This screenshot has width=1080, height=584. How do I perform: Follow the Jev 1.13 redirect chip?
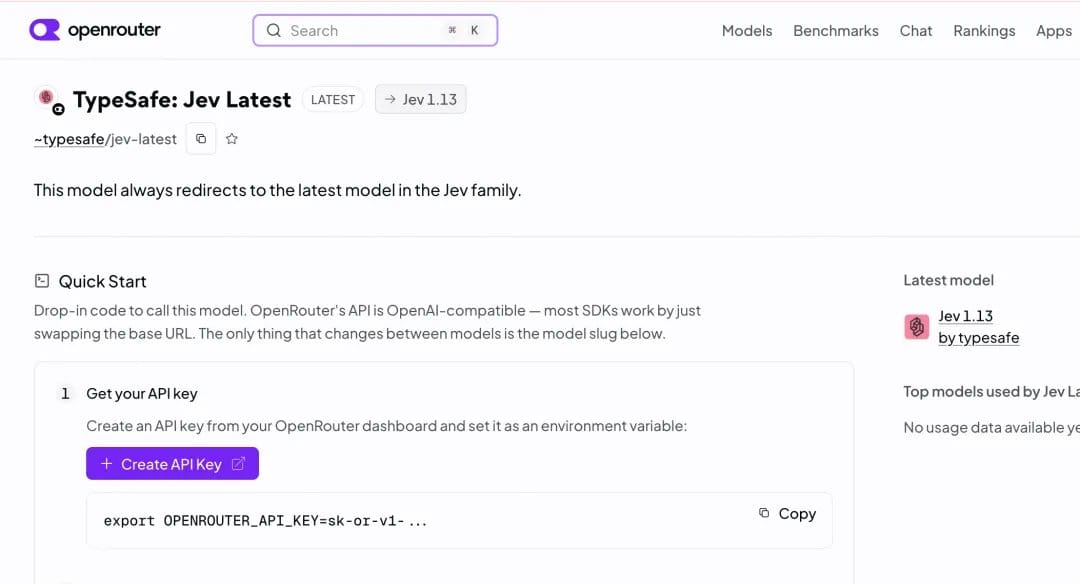[x=420, y=99]
